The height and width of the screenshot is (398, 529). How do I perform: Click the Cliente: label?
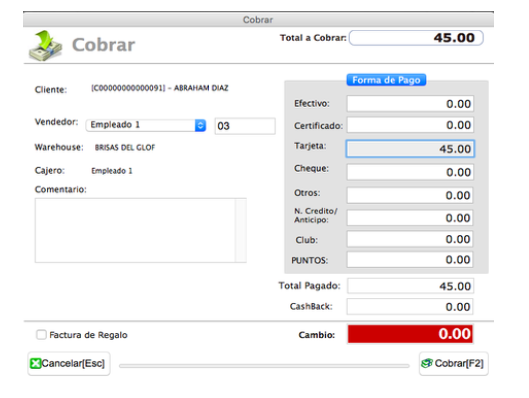(x=51, y=90)
